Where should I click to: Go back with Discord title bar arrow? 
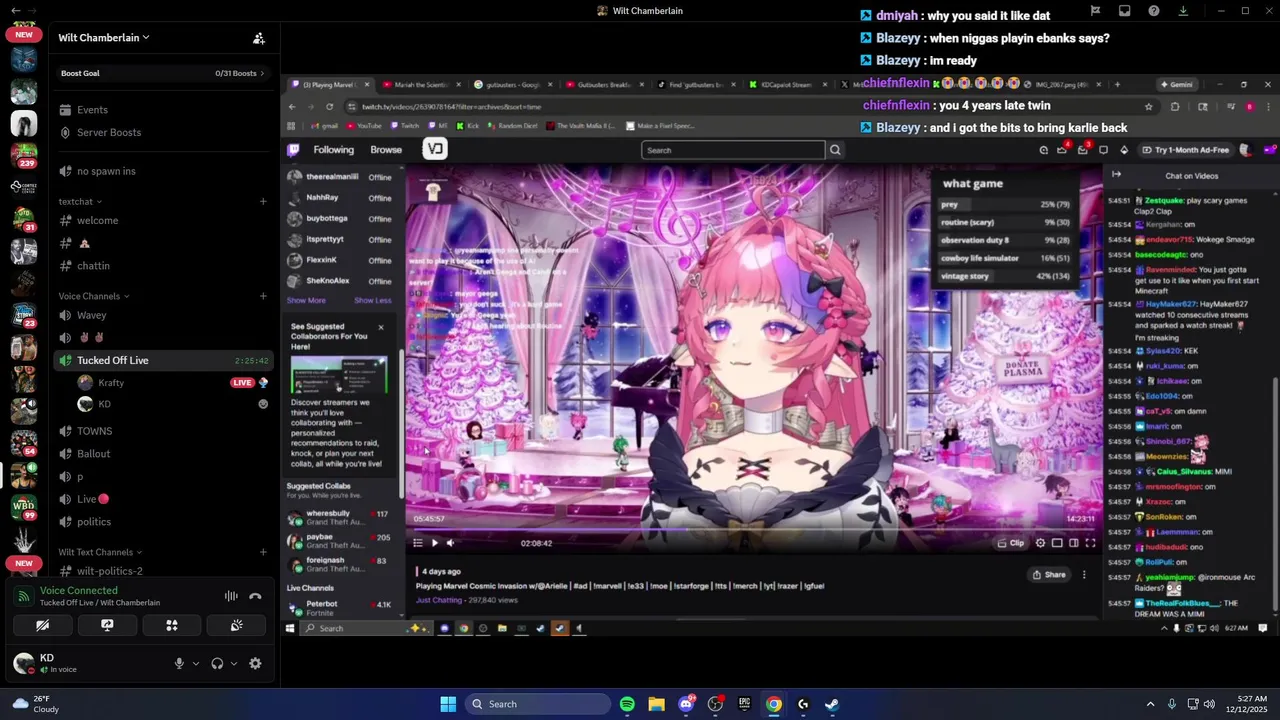tap(15, 11)
